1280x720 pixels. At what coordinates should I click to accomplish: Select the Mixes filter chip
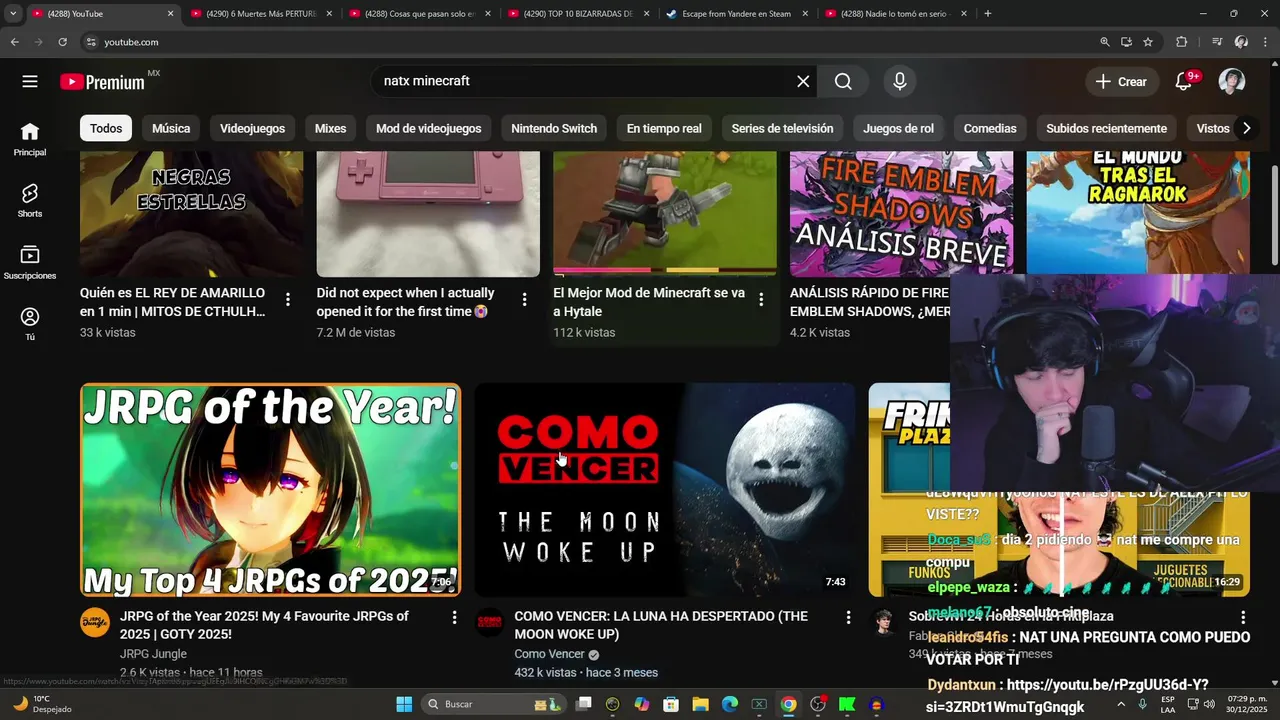click(330, 128)
